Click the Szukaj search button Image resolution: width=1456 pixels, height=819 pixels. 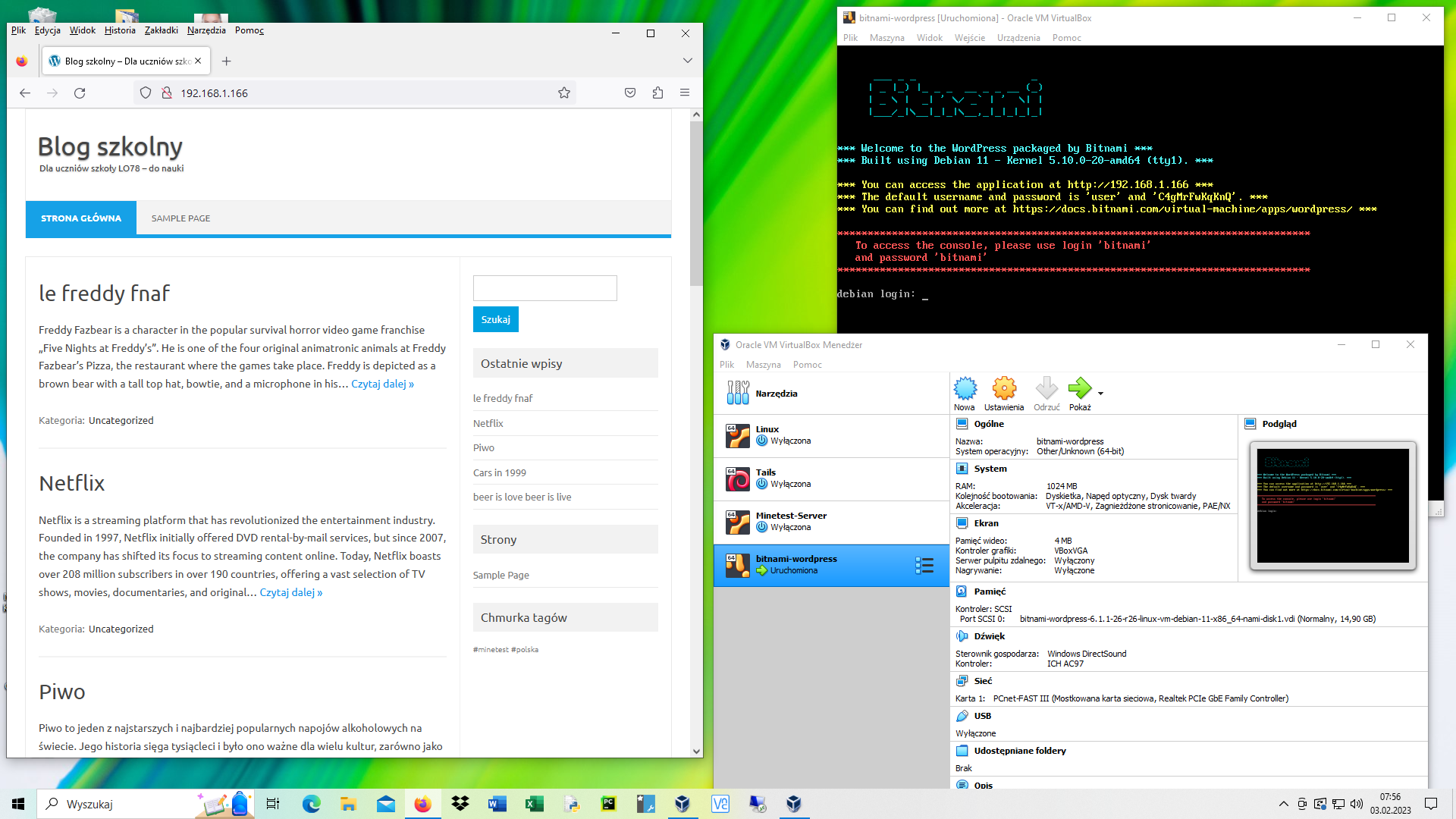pos(495,319)
